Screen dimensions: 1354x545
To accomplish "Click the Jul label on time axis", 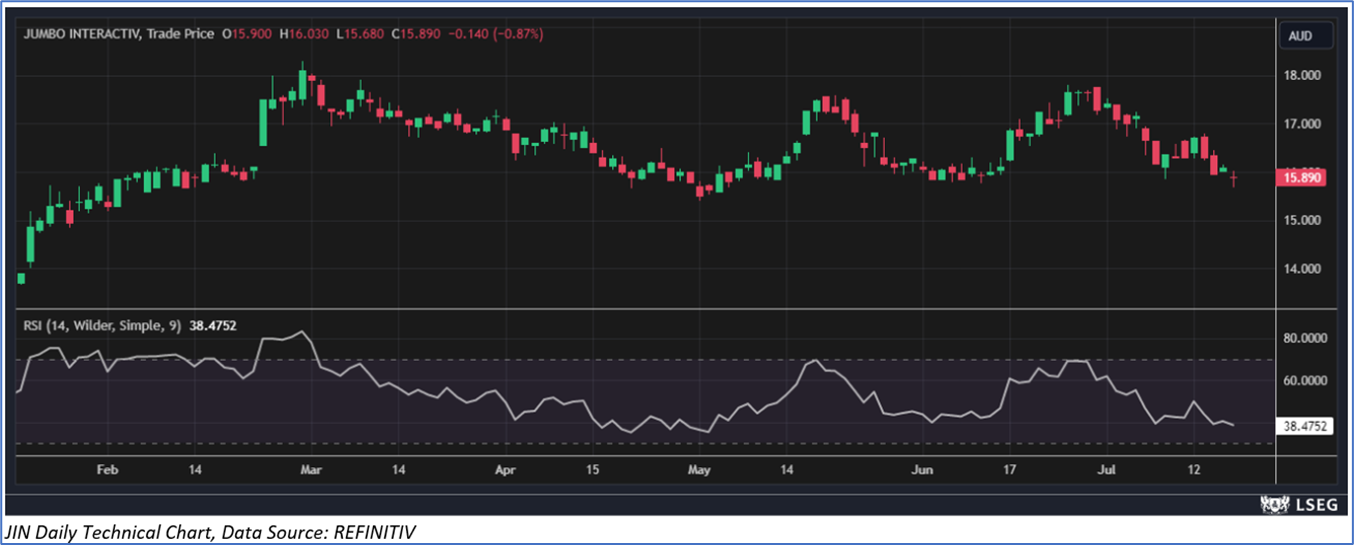I will (1106, 469).
